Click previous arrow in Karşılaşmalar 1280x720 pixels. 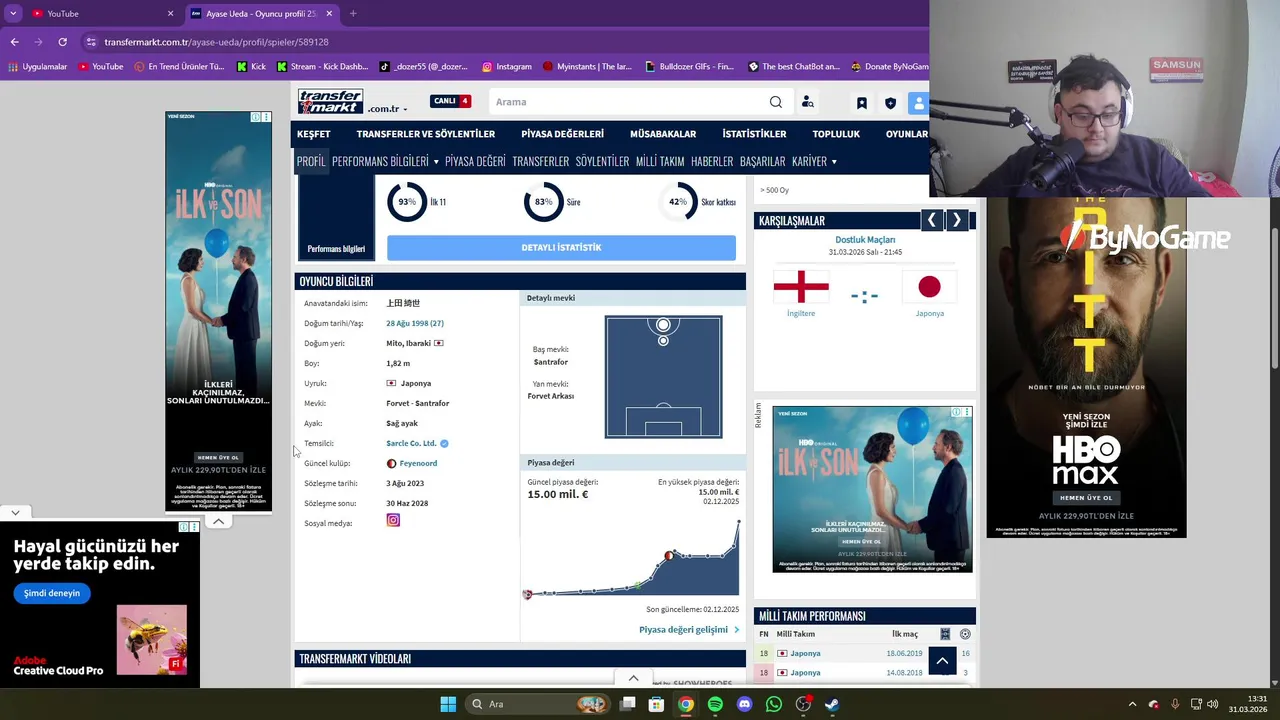(932, 220)
